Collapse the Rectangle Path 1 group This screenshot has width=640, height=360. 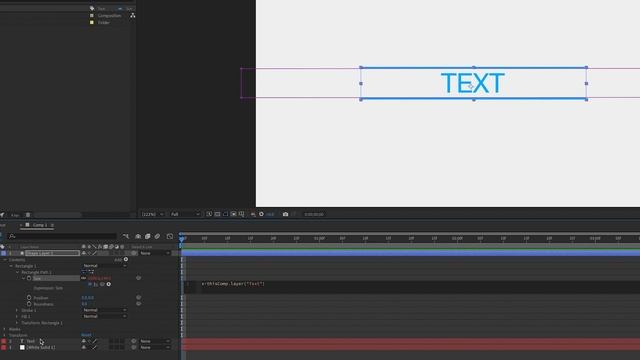click(x=18, y=272)
